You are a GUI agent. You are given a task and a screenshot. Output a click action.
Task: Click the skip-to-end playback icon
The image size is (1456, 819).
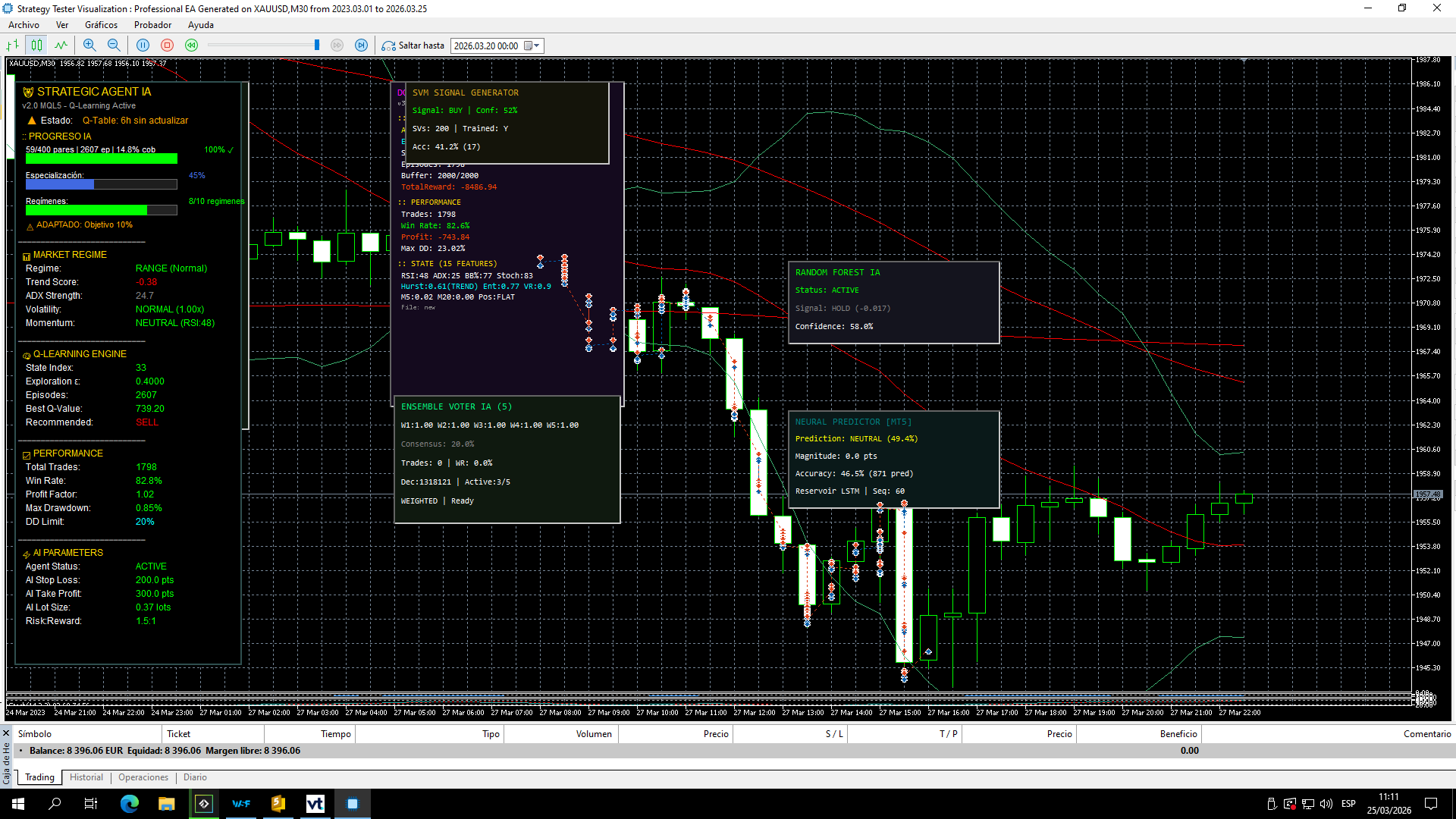click(362, 45)
